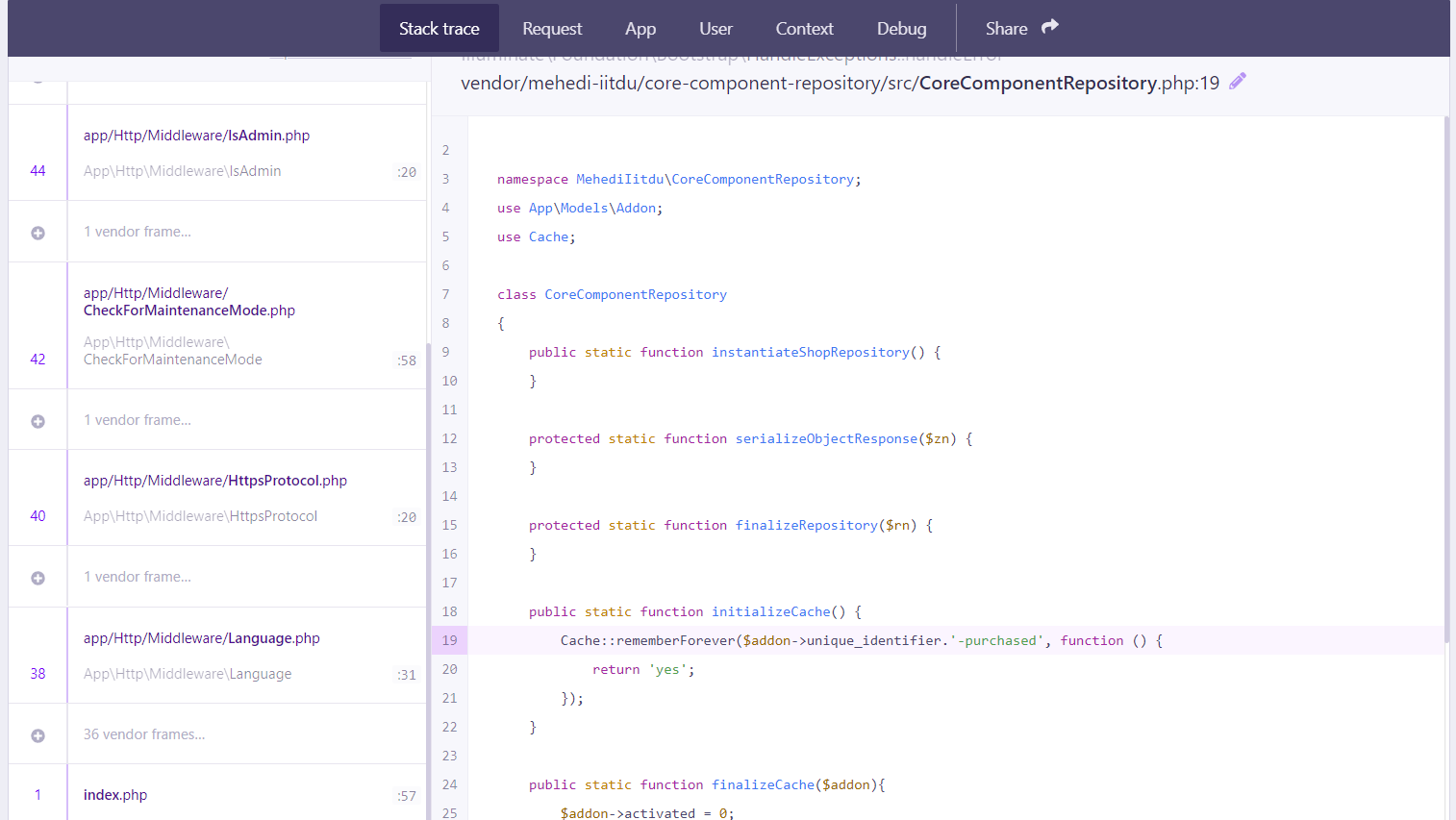
Task: Click the Share button
Action: click(1021, 28)
